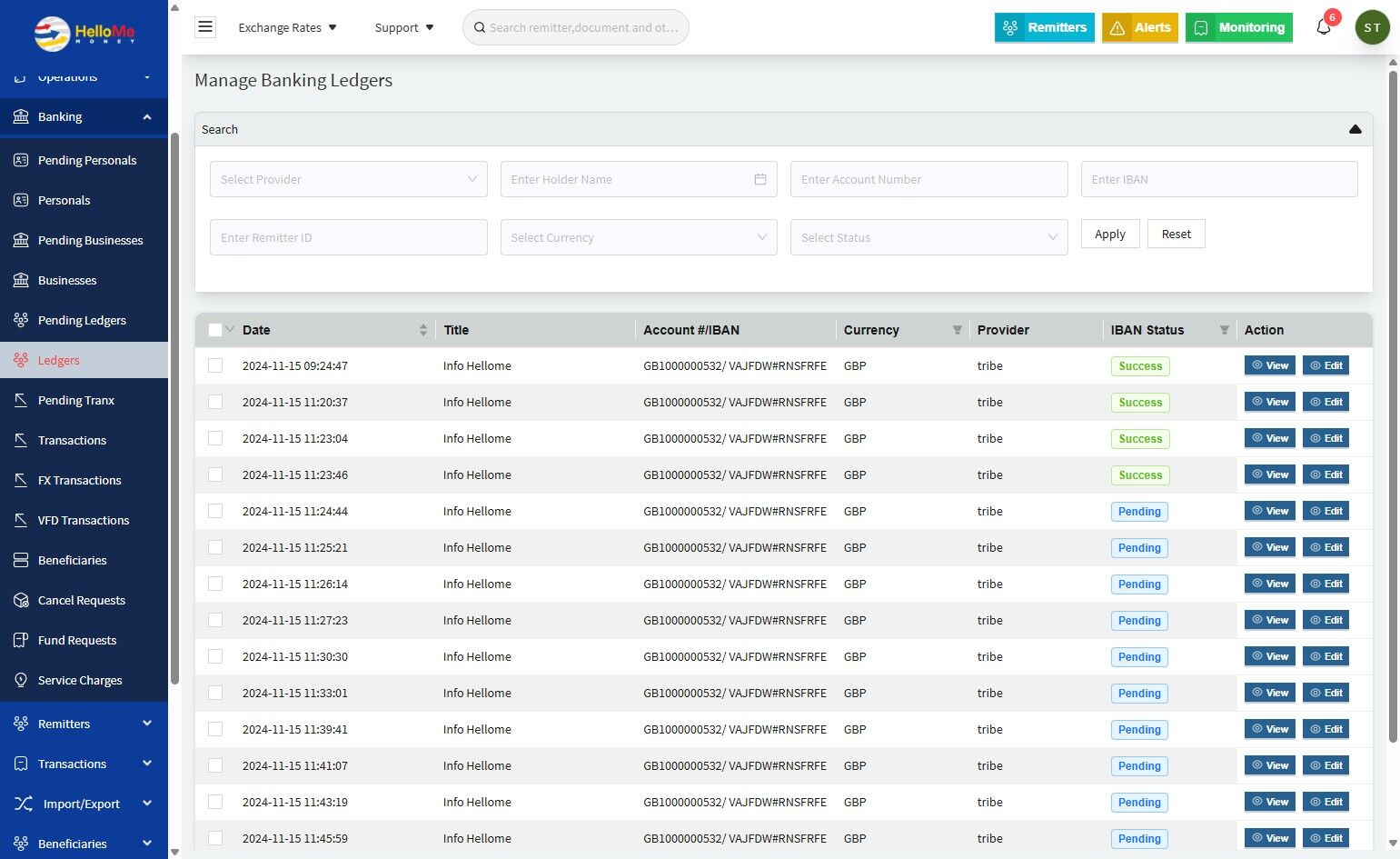1400x859 pixels.
Task: Click the Reset button
Action: (1176, 234)
